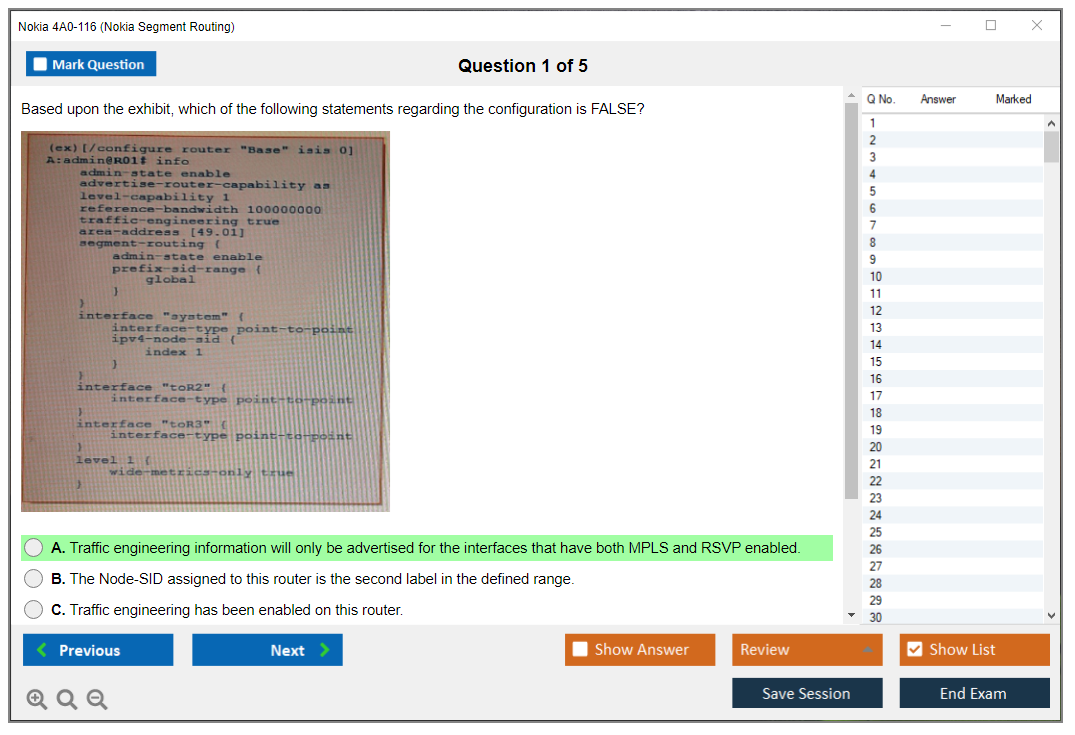Click the zoom out magnifier icon
The height and width of the screenshot is (735, 1075).
pos(97,700)
